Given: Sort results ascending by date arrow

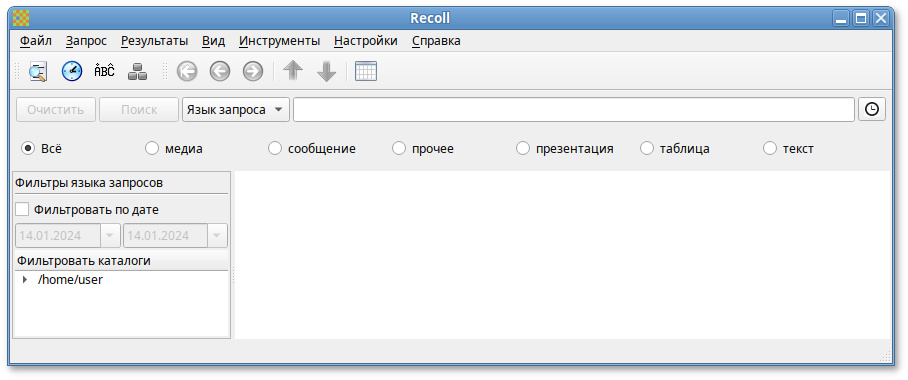Looking at the screenshot, I should 293,71.
